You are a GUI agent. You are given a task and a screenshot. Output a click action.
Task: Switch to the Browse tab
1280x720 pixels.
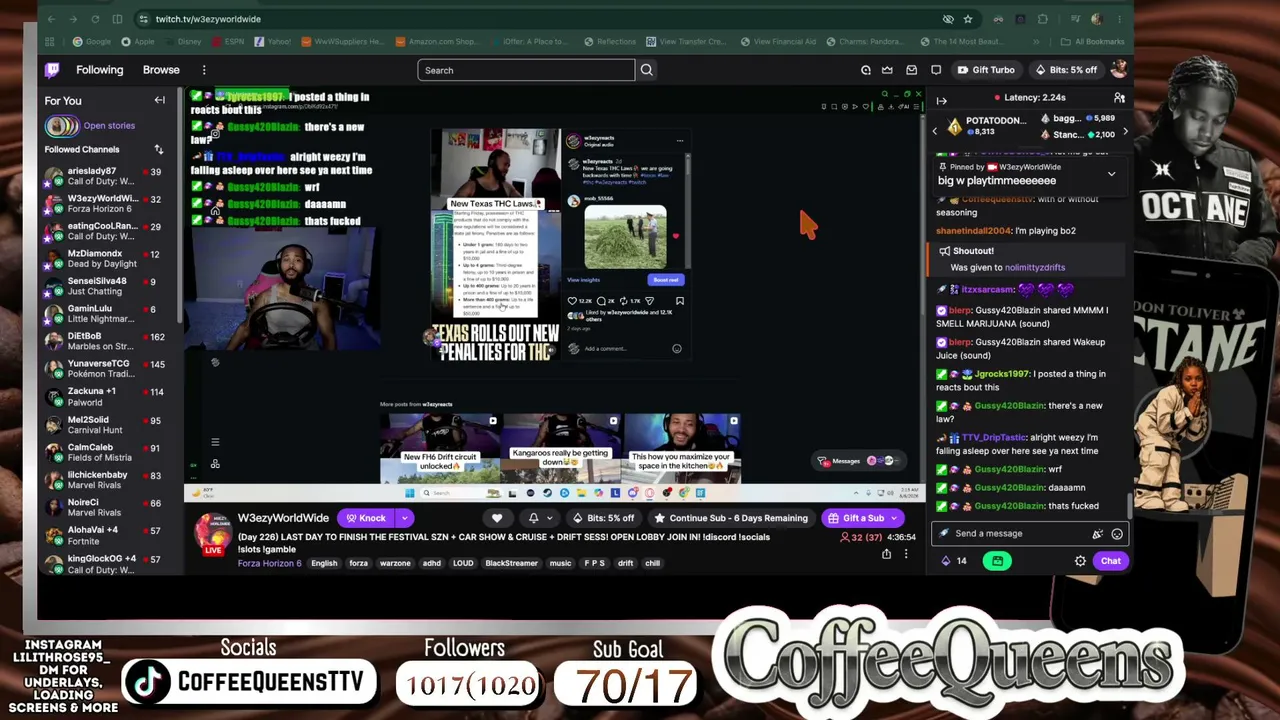click(x=161, y=70)
